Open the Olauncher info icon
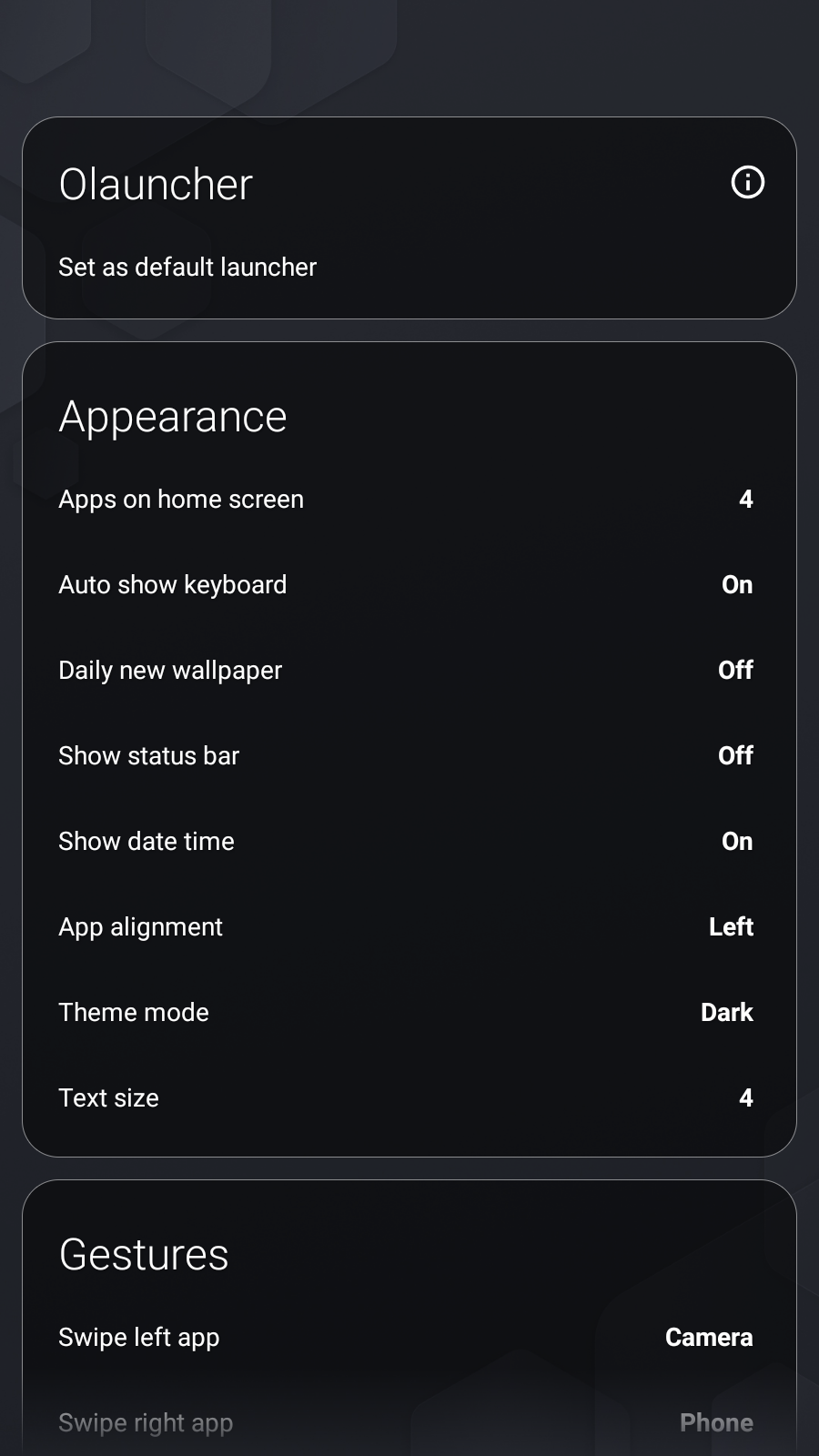The height and width of the screenshot is (1456, 819). tap(748, 182)
